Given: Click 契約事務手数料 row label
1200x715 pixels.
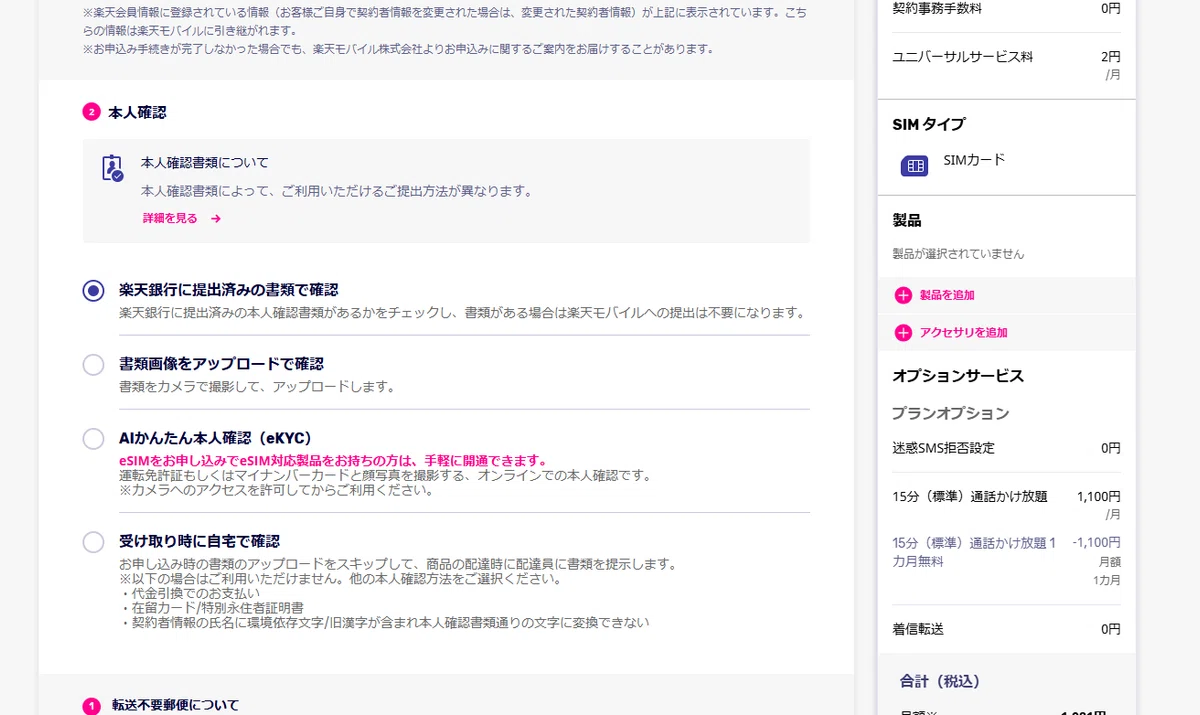Looking at the screenshot, I should click(937, 8).
